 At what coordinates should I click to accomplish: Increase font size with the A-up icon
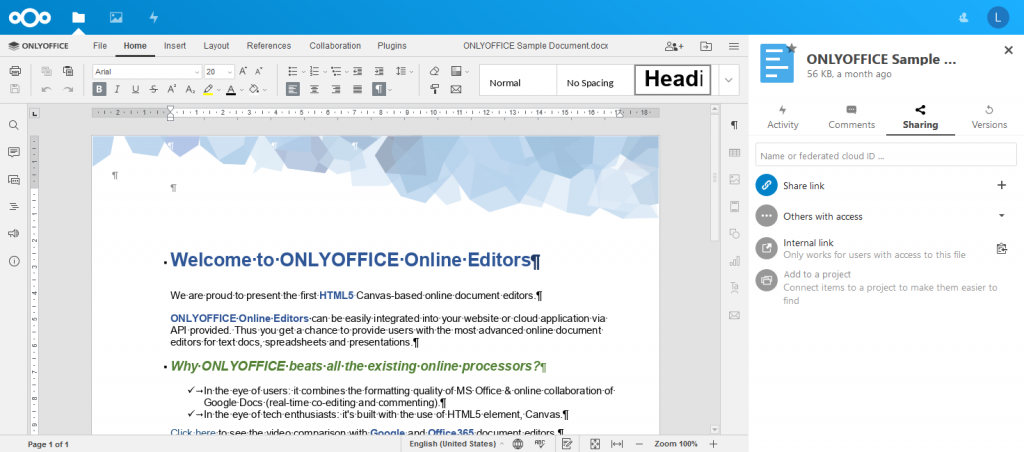pyautogui.click(x=243, y=71)
